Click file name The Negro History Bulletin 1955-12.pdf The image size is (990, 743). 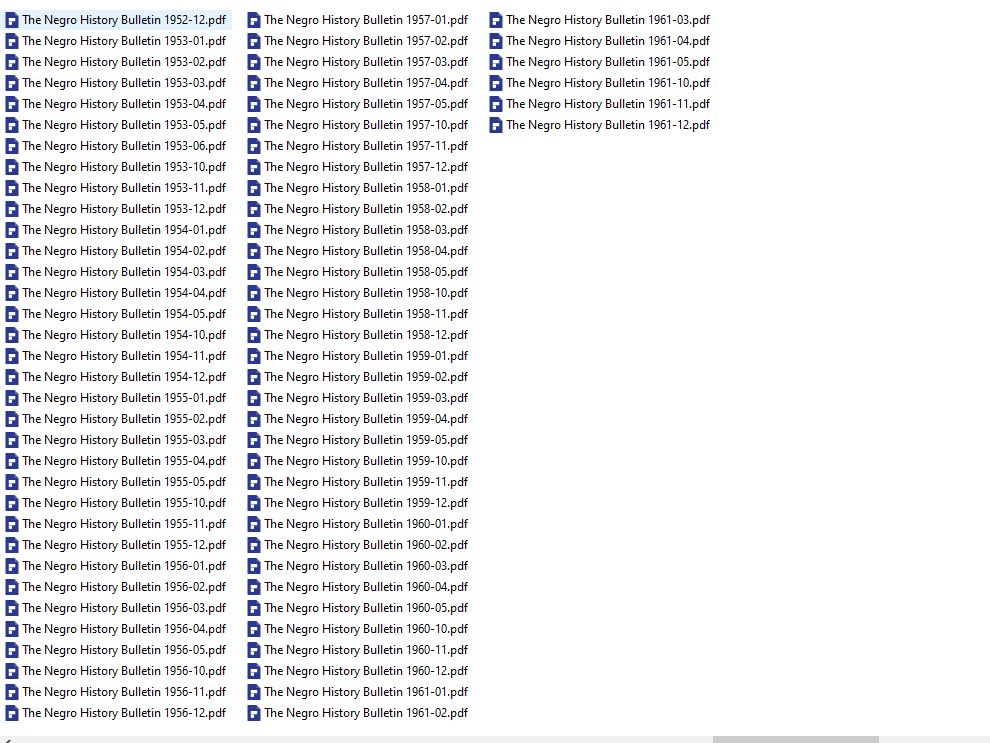tap(124, 545)
